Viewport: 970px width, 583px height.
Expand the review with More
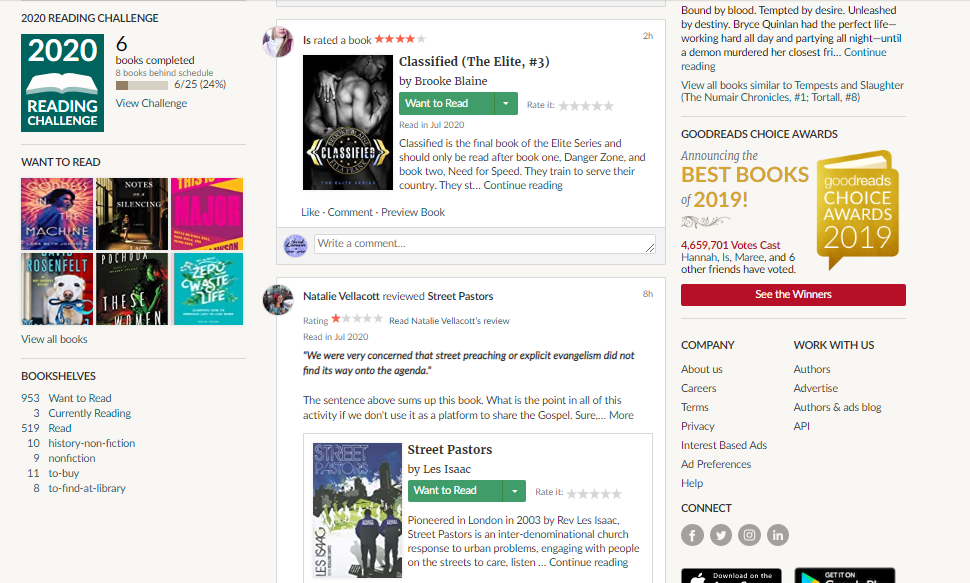point(621,415)
